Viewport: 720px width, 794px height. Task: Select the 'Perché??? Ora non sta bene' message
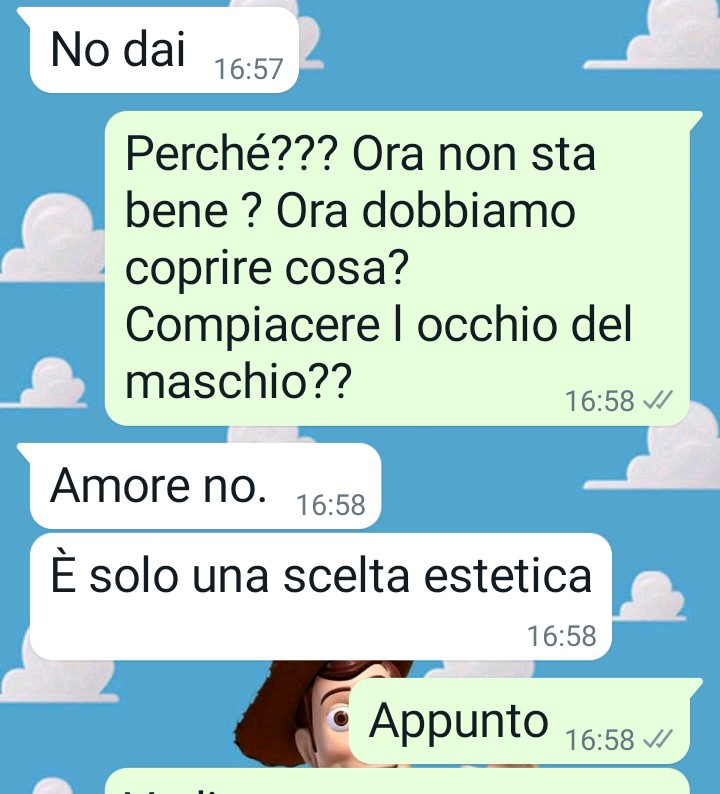coord(397,268)
